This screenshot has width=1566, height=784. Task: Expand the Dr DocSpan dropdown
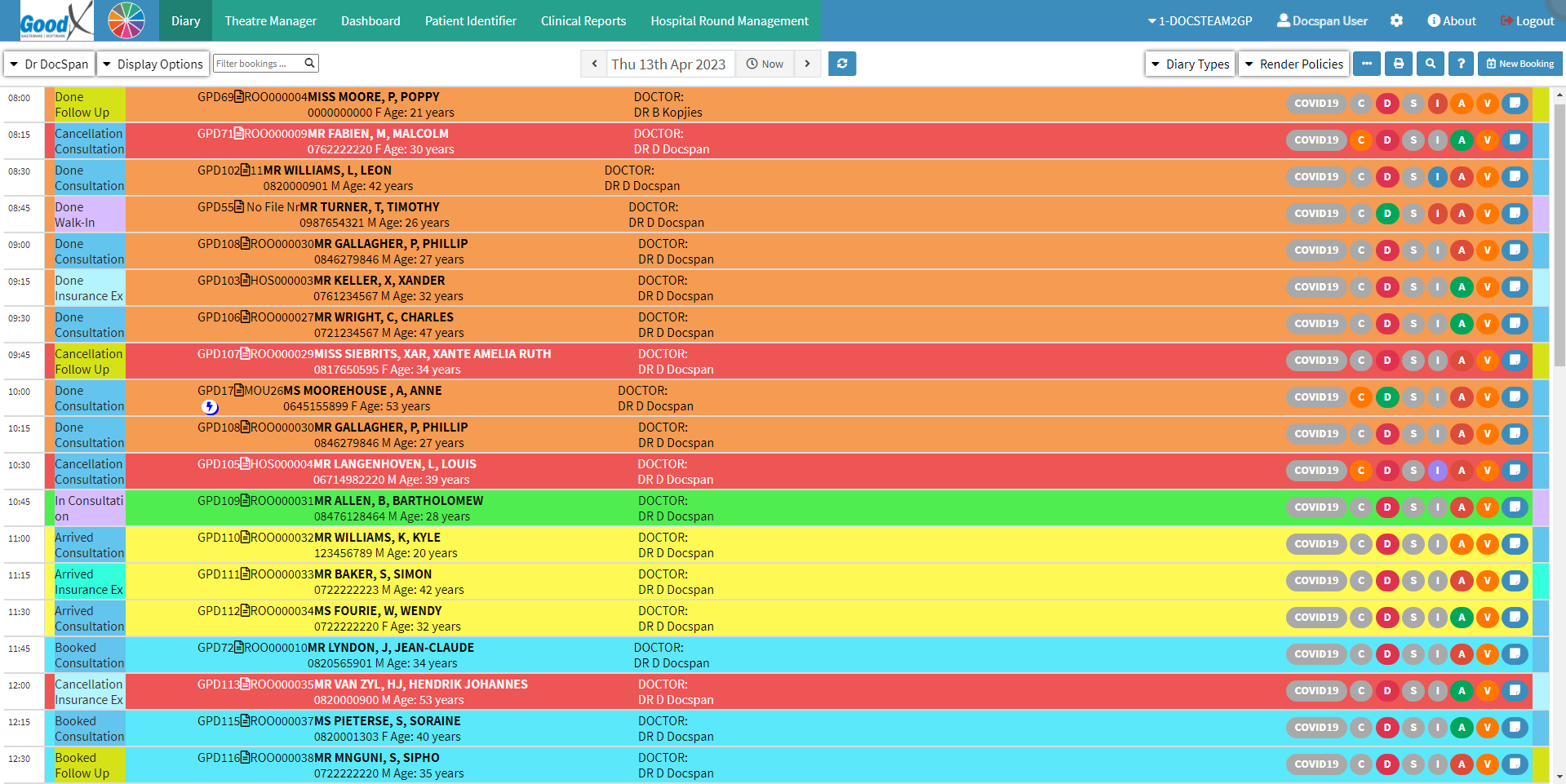[49, 64]
